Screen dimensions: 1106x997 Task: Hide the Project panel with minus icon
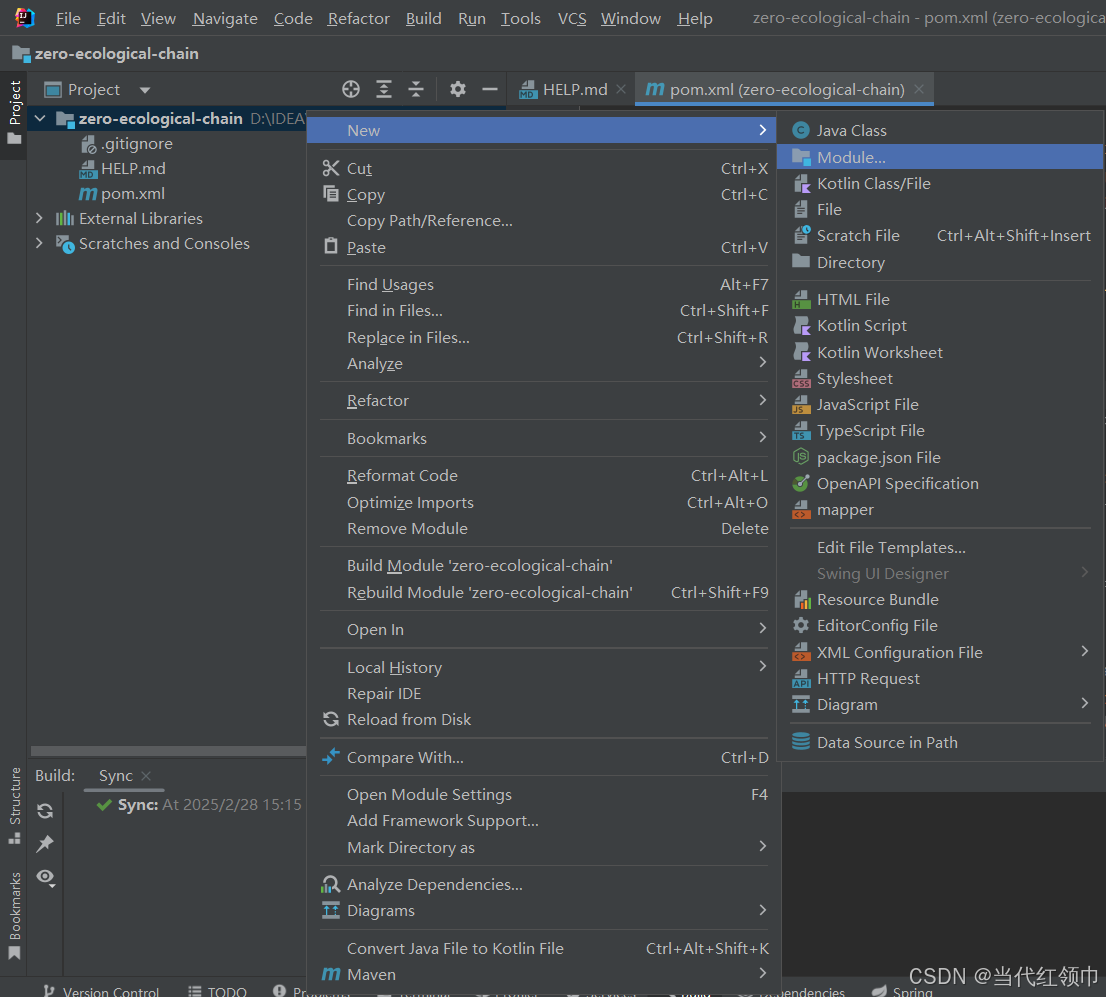(490, 90)
